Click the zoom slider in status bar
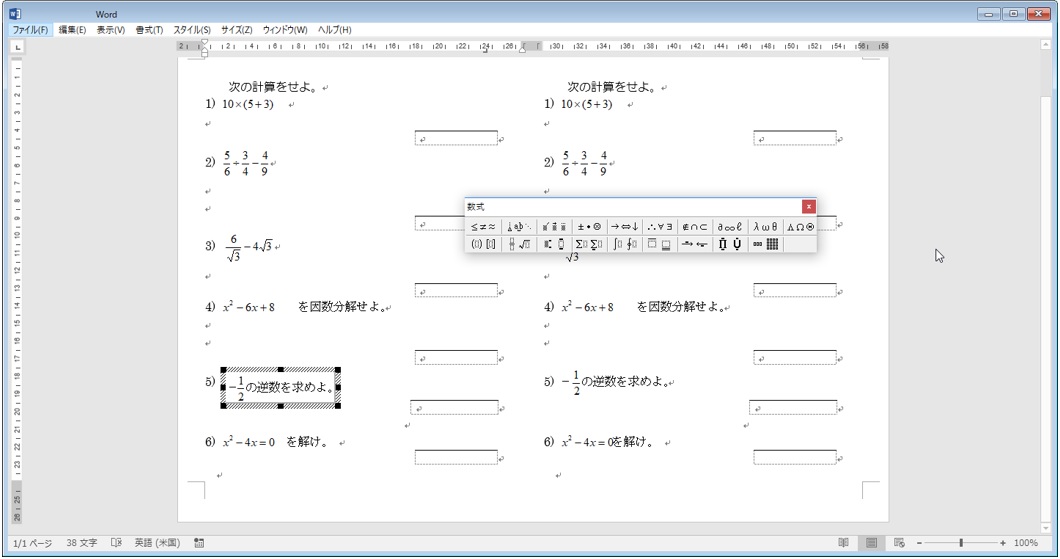Screen dimensions: 1060x559 [961, 543]
